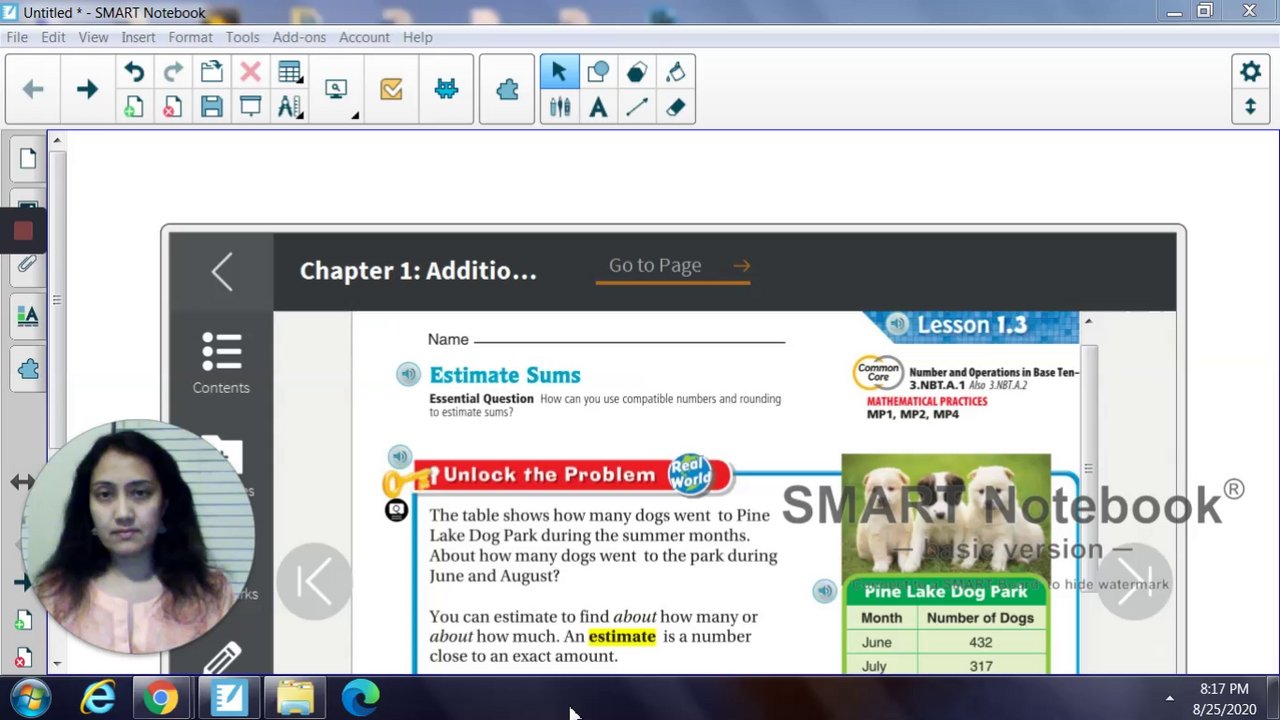The image size is (1280, 720).
Task: Select the Text tool
Action: pos(598,107)
